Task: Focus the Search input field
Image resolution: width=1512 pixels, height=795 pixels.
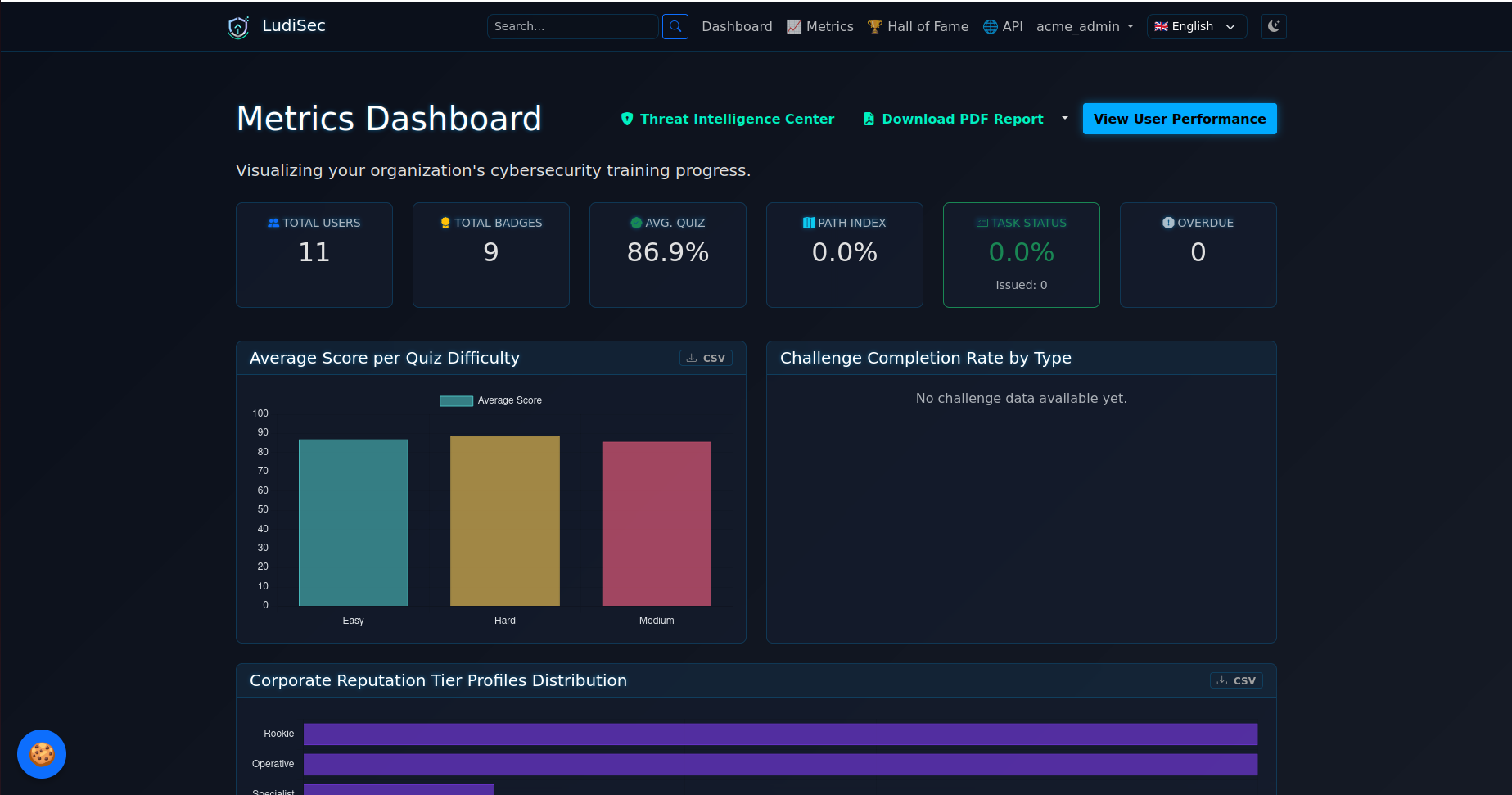Action: 572,26
